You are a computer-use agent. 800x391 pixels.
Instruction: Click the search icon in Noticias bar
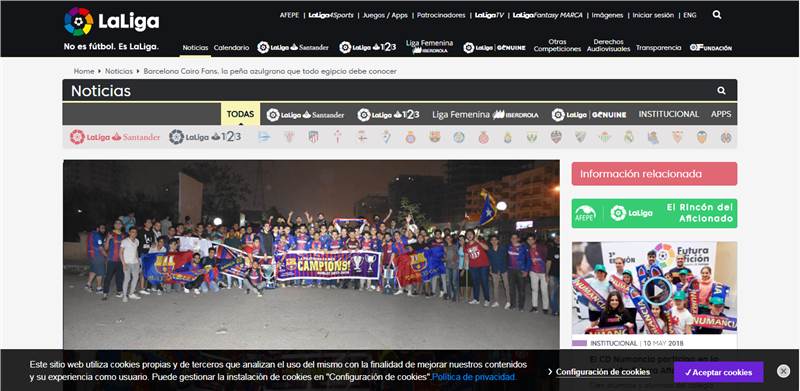[721, 90]
